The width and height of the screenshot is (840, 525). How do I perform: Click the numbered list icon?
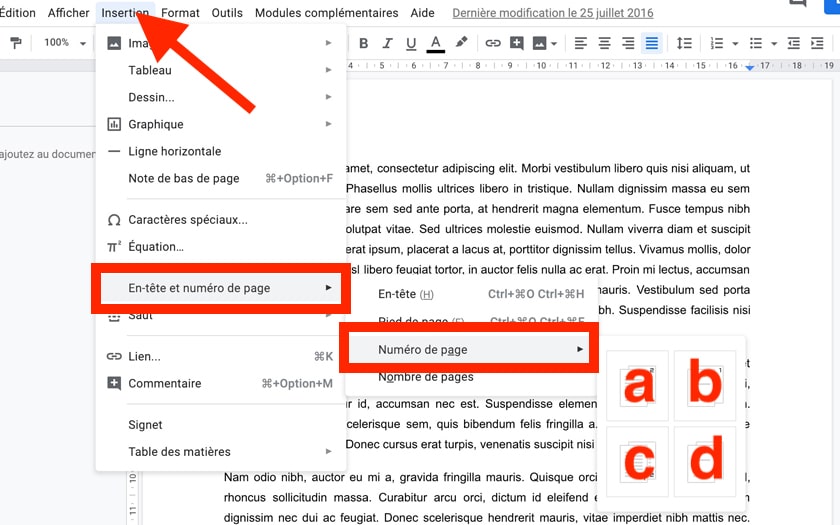[717, 43]
